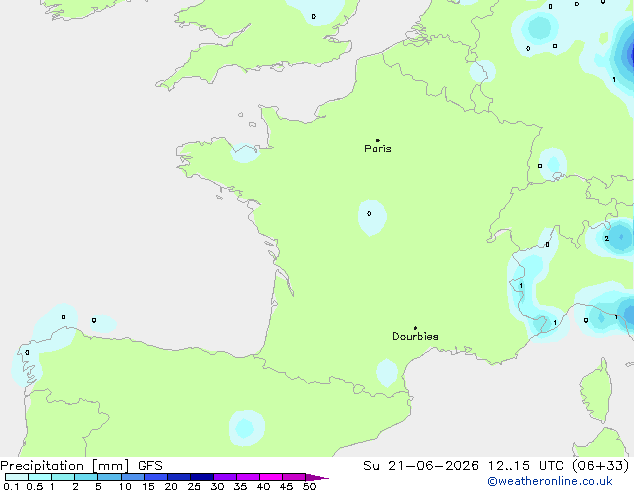Image resolution: width=634 pixels, height=490 pixels.
Task: Click the 35–40 mm legend swatch
Action: click(x=248, y=477)
